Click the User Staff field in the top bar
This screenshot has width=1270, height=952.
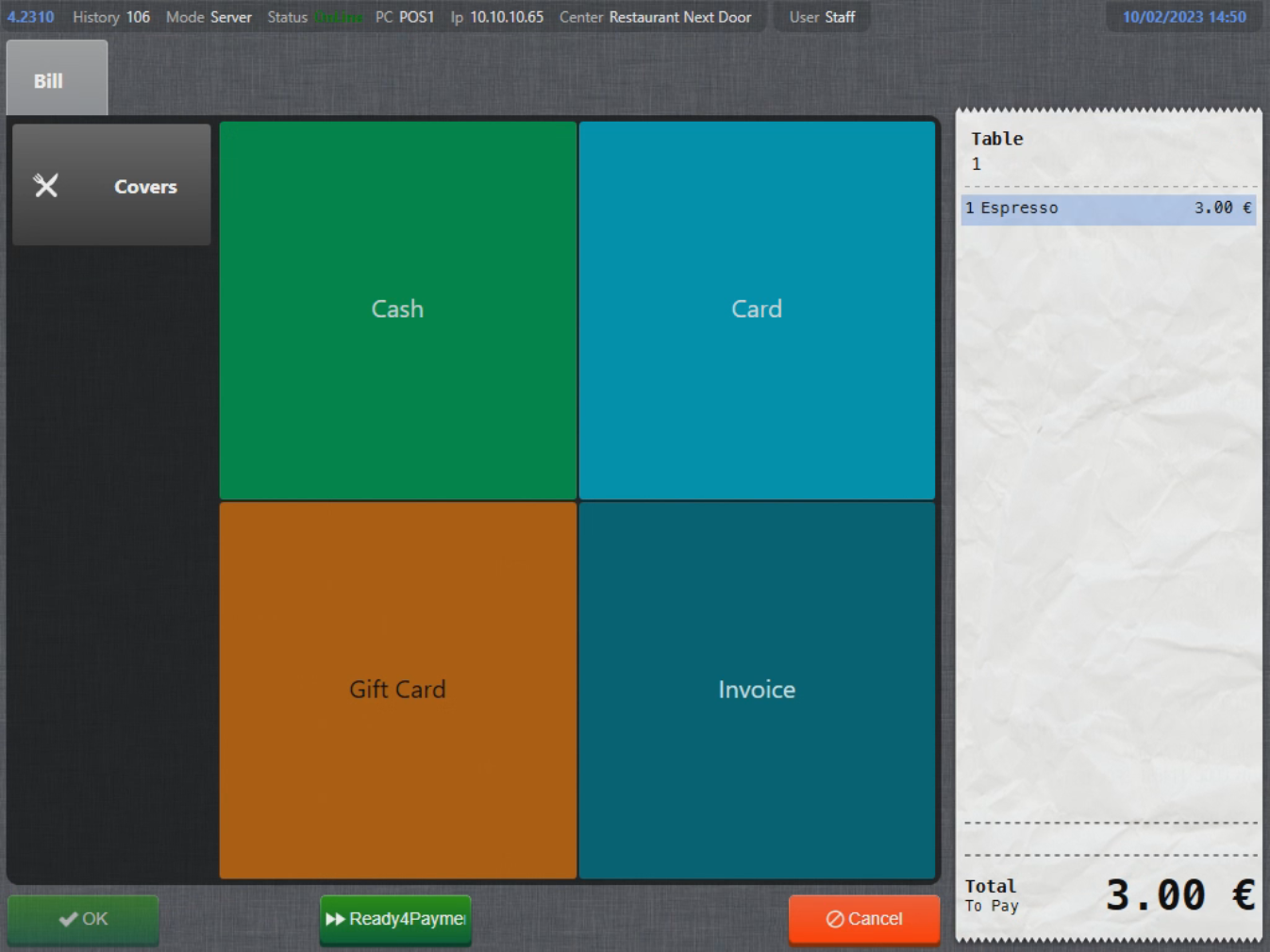(822, 17)
